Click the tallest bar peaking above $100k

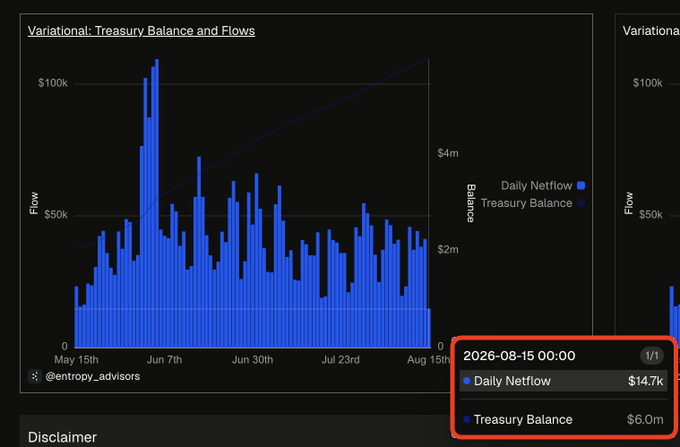point(157,203)
